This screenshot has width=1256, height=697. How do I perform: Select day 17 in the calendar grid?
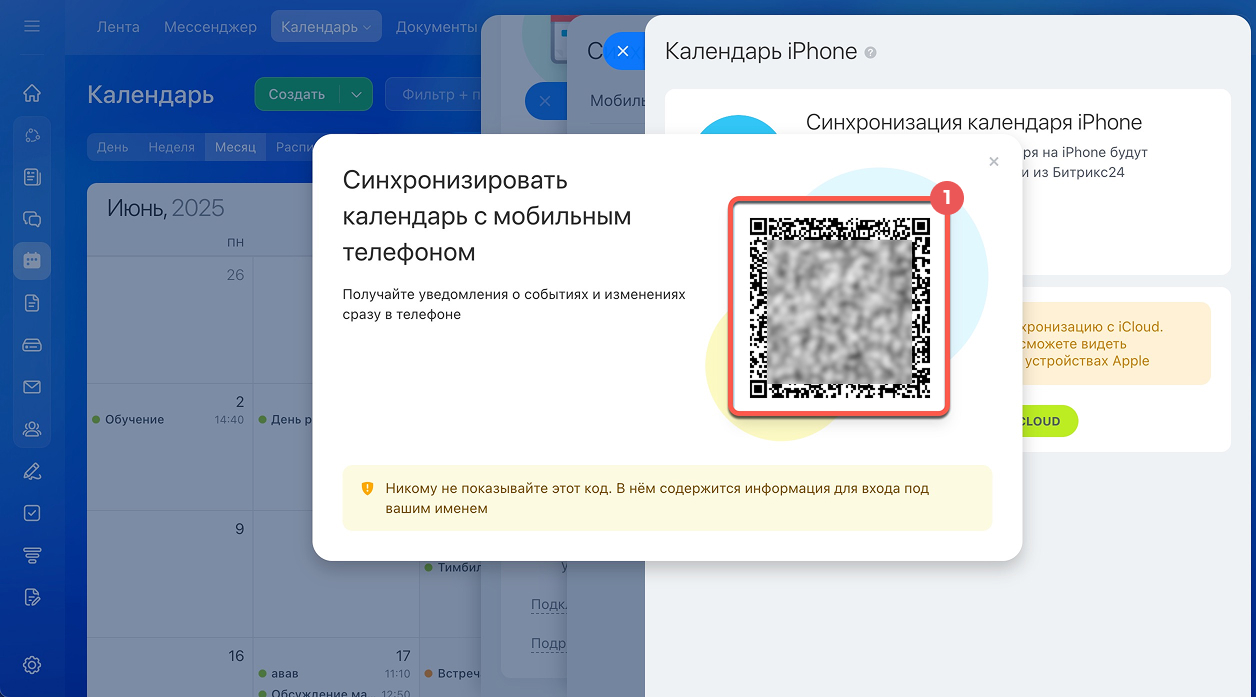[x=403, y=656]
